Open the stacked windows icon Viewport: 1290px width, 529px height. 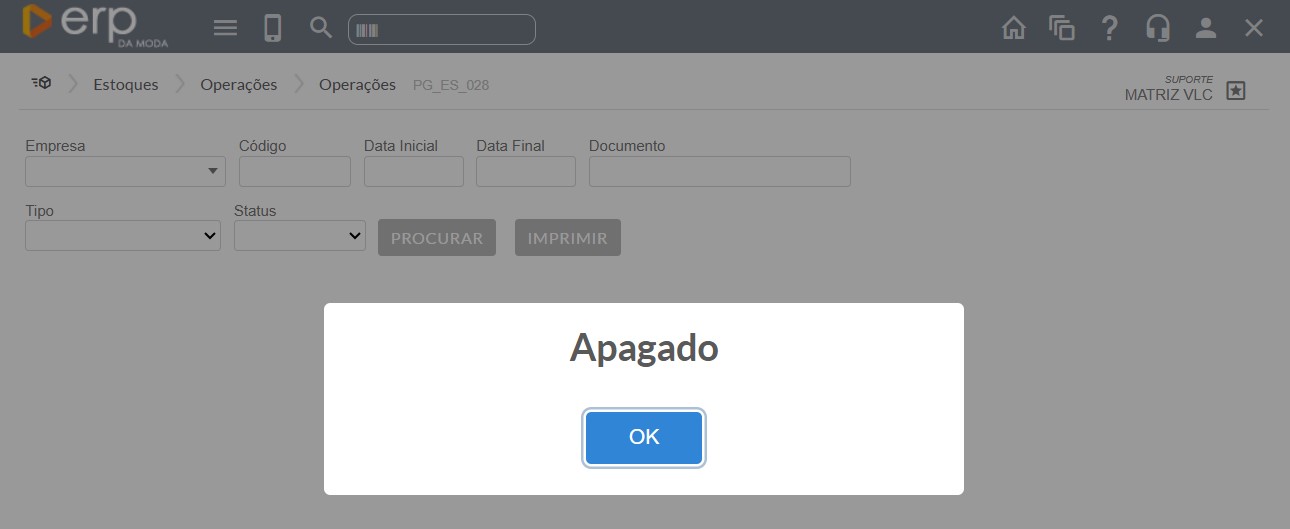click(x=1062, y=28)
